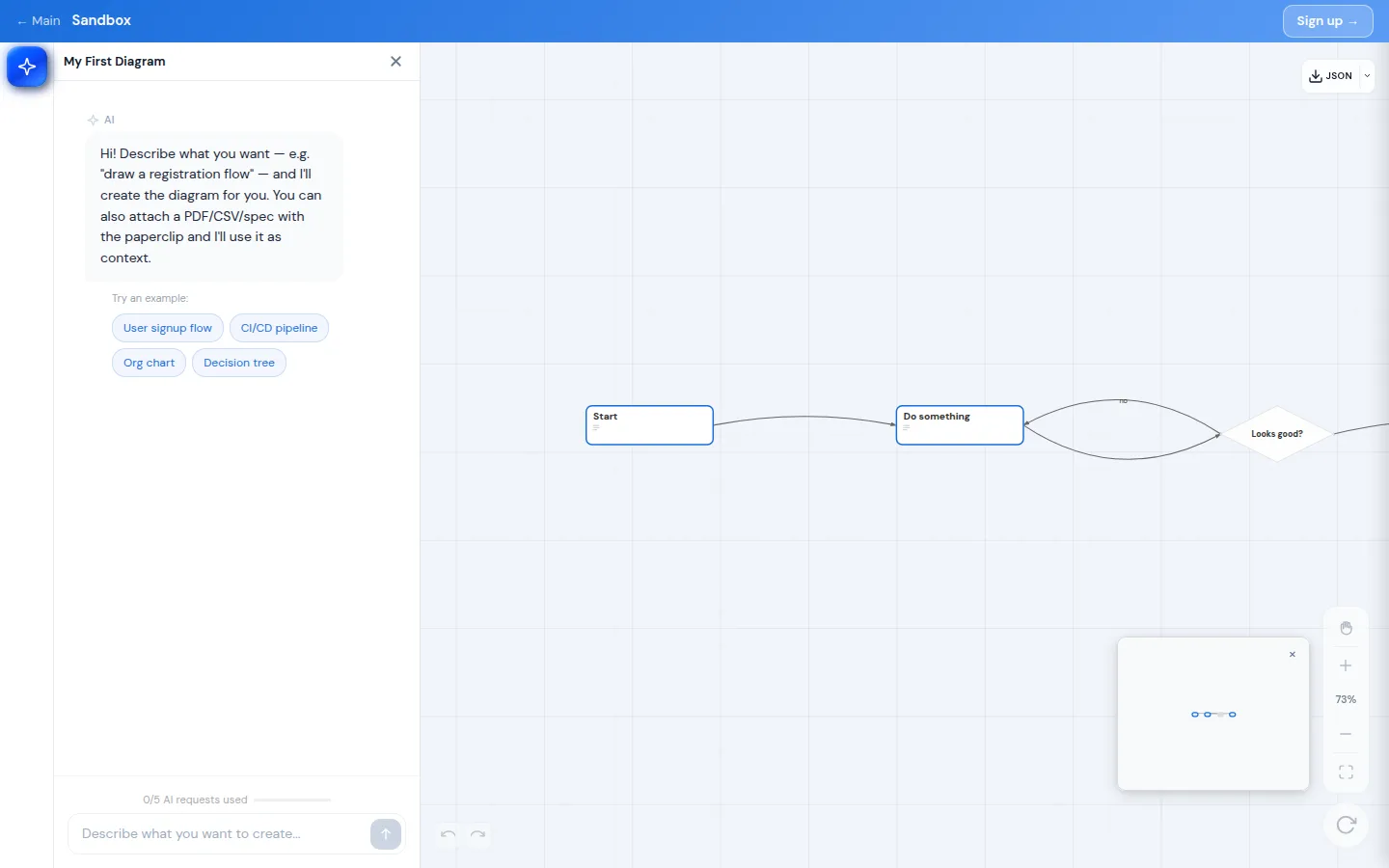Close the minimap preview panel
Viewport: 1389px width, 868px height.
pos(1293,655)
